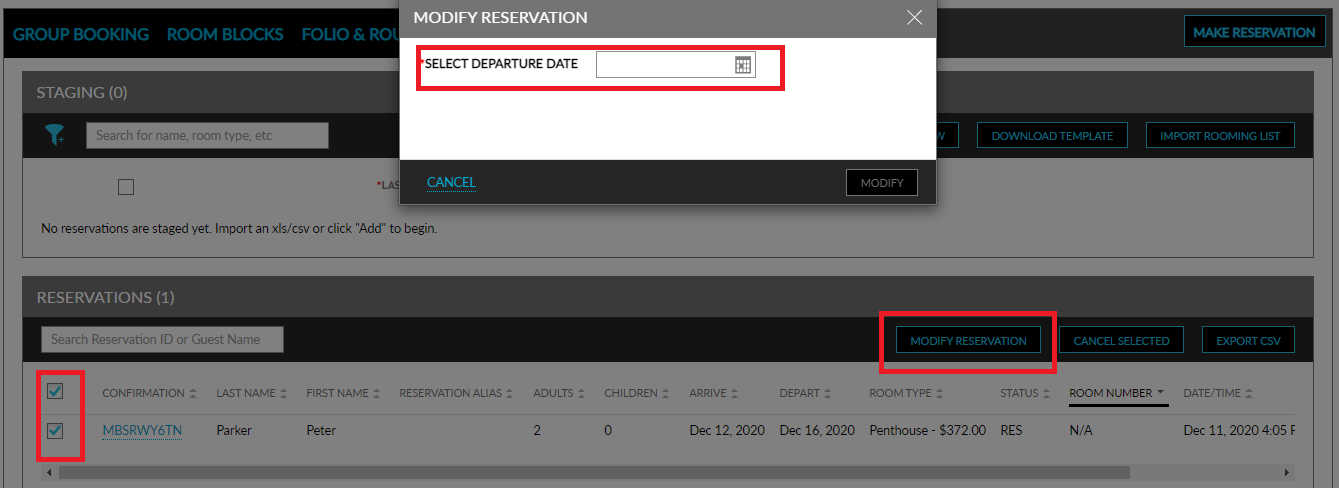Toggle the select-all reservations checkbox
This screenshot has width=1339, height=488.
(55, 392)
